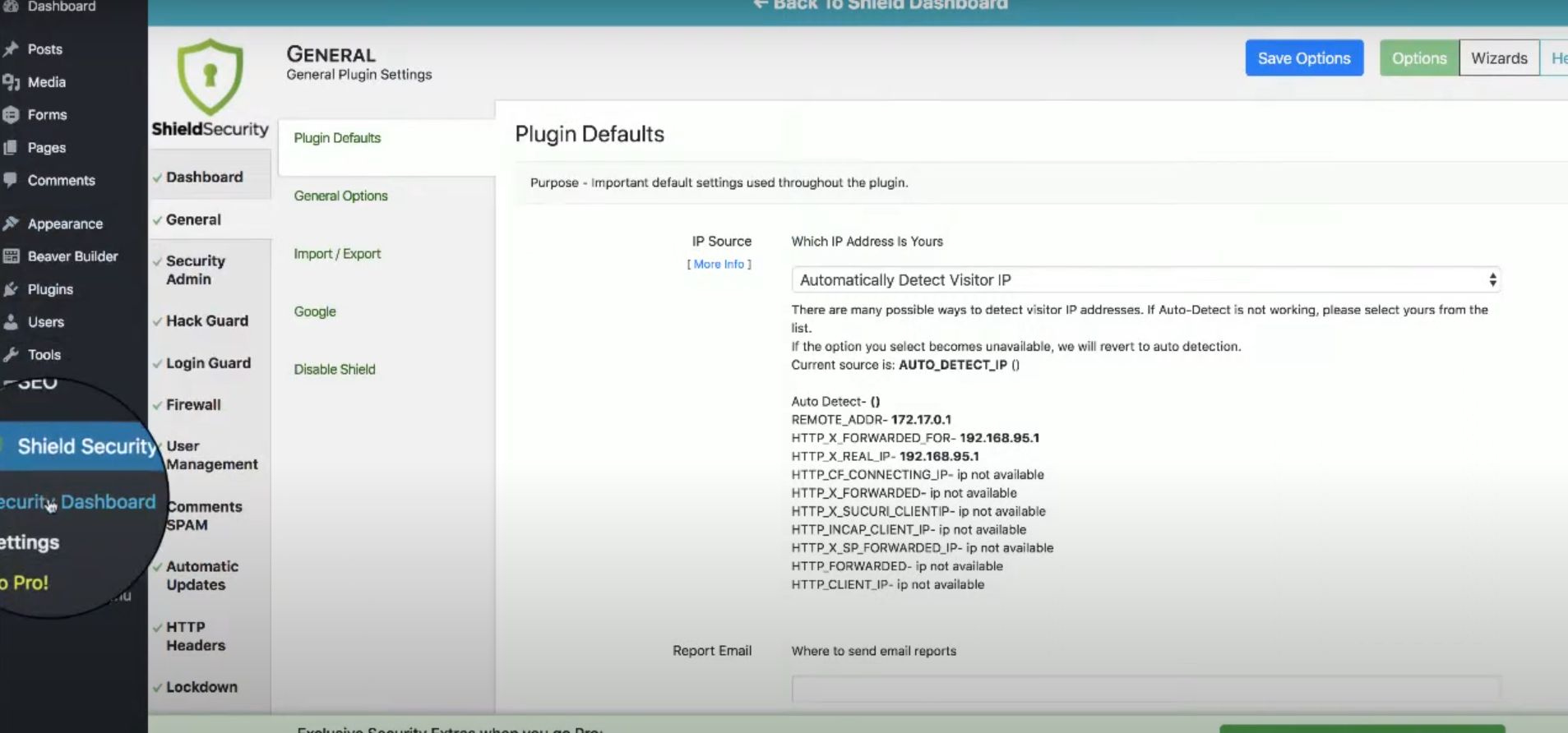The image size is (1568, 733).
Task: Click the AUTO_DETECT_IP current source text
Action: [x=953, y=365]
